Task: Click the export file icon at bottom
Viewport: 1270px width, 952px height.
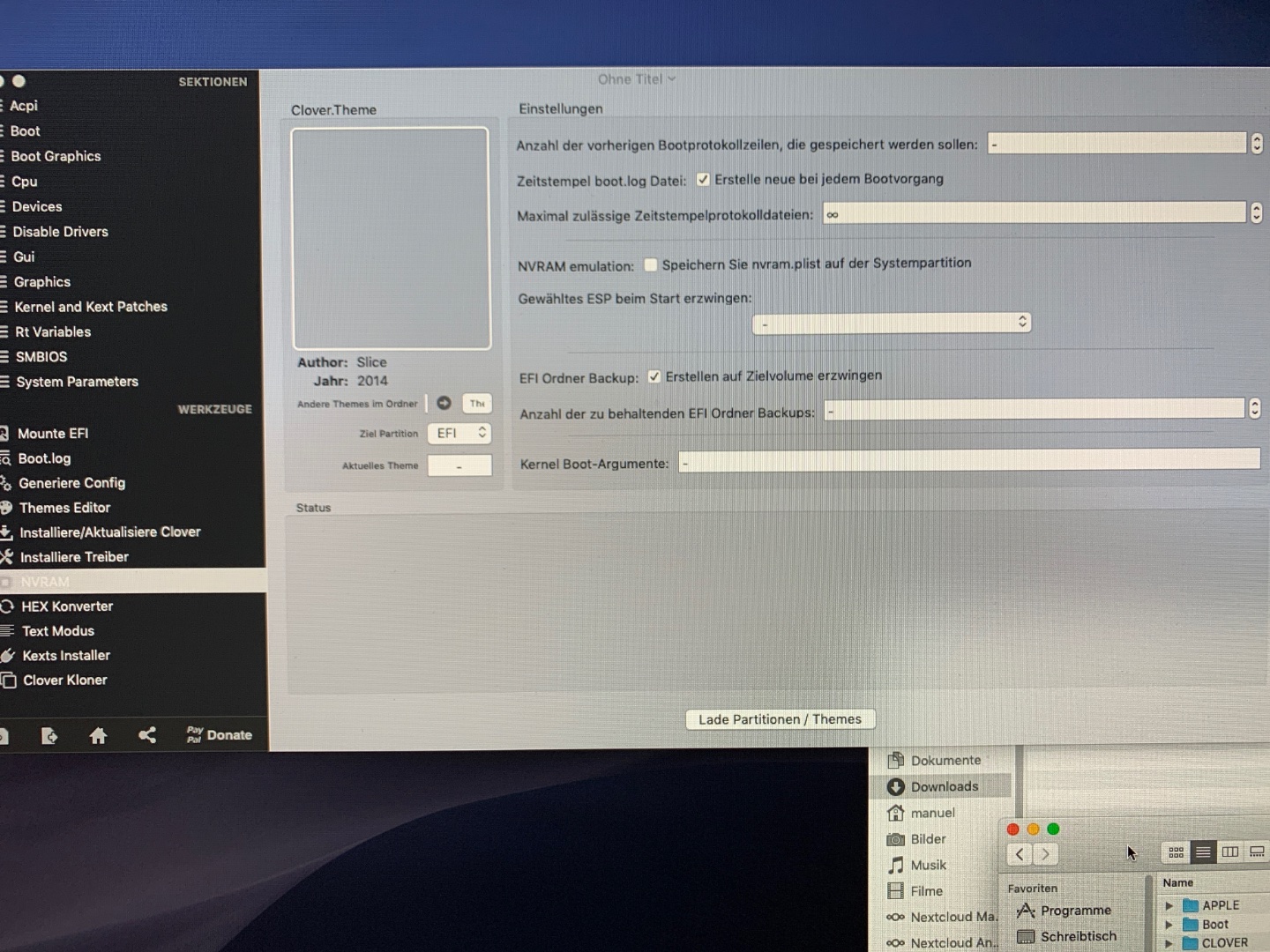Action: [49, 735]
